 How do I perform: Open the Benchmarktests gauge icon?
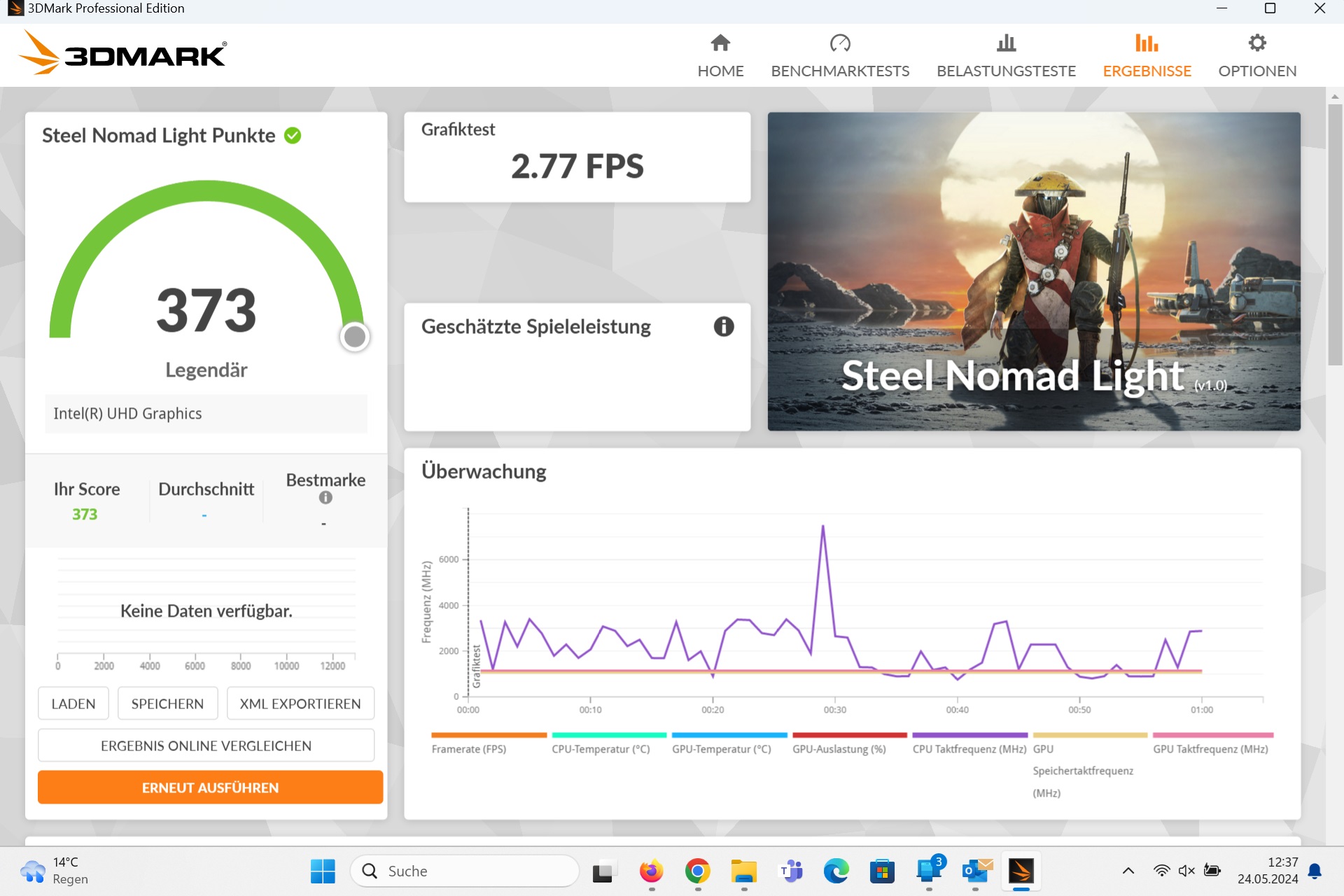click(839, 43)
